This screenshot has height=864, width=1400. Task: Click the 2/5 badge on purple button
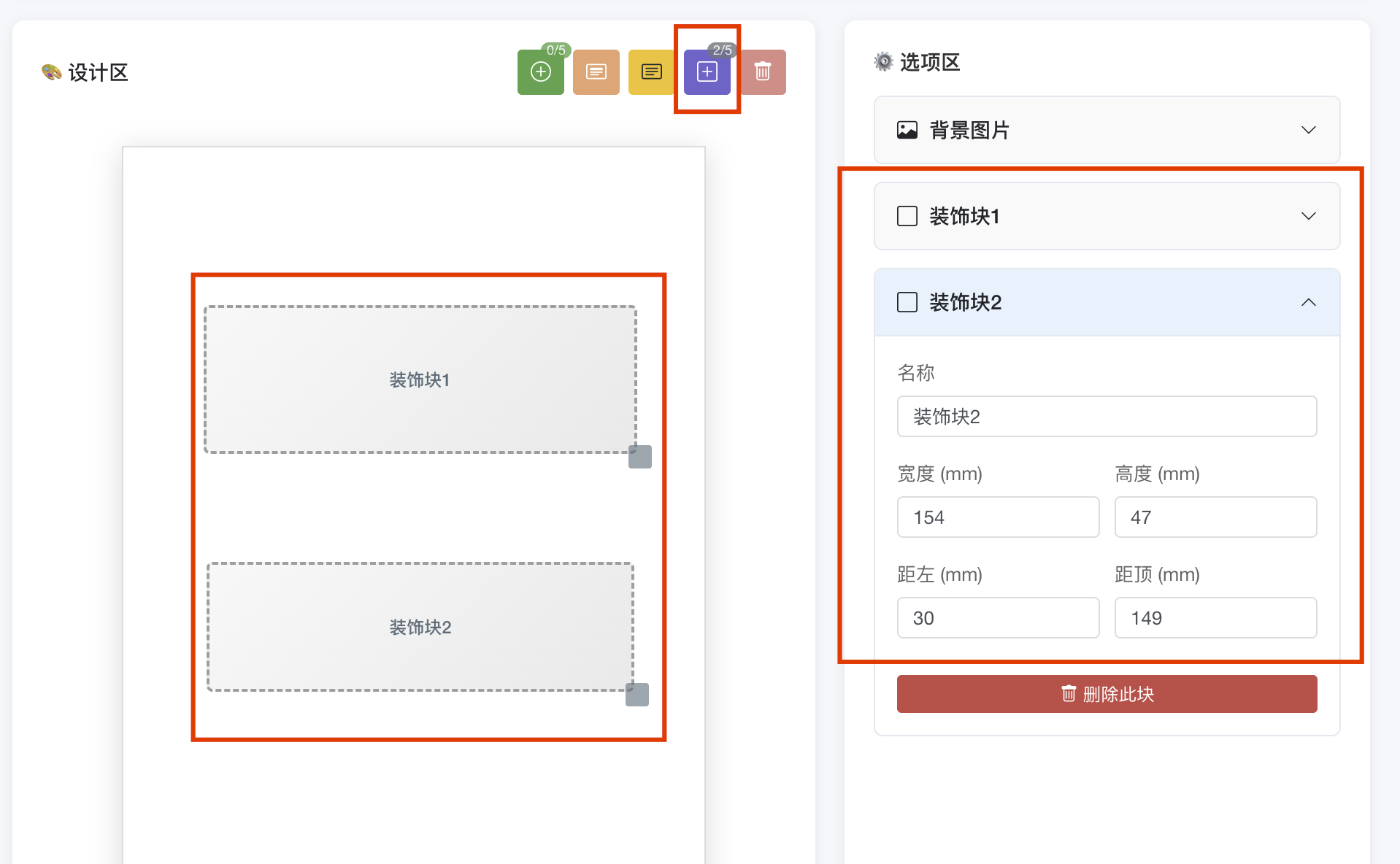pyautogui.click(x=722, y=50)
